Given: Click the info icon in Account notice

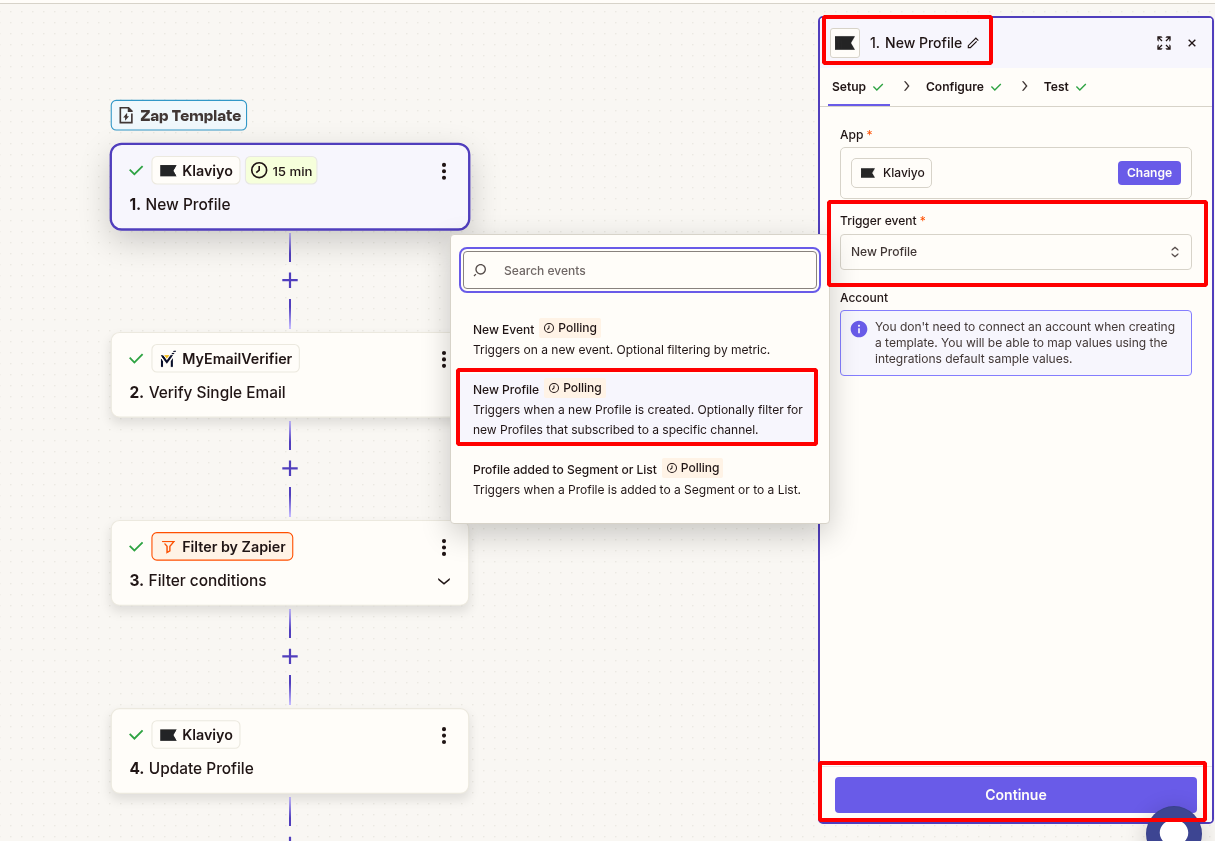Looking at the screenshot, I should 858,328.
